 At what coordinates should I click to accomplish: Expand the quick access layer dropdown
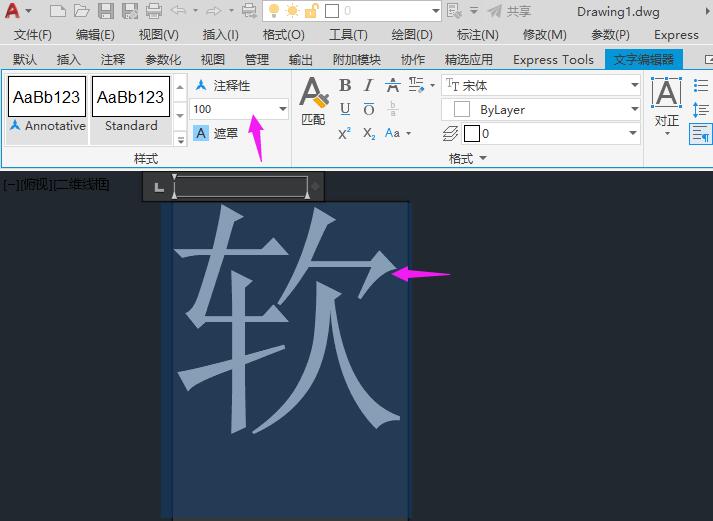(436, 10)
